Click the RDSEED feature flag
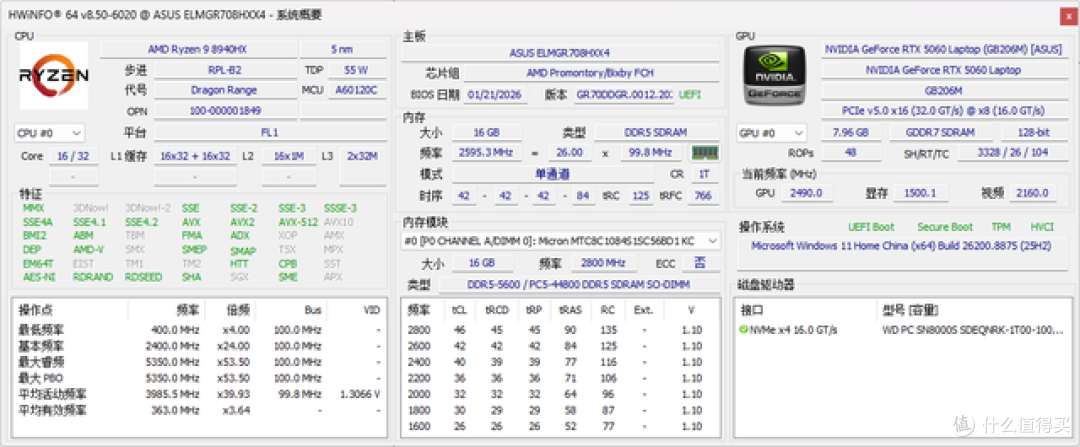 142,278
